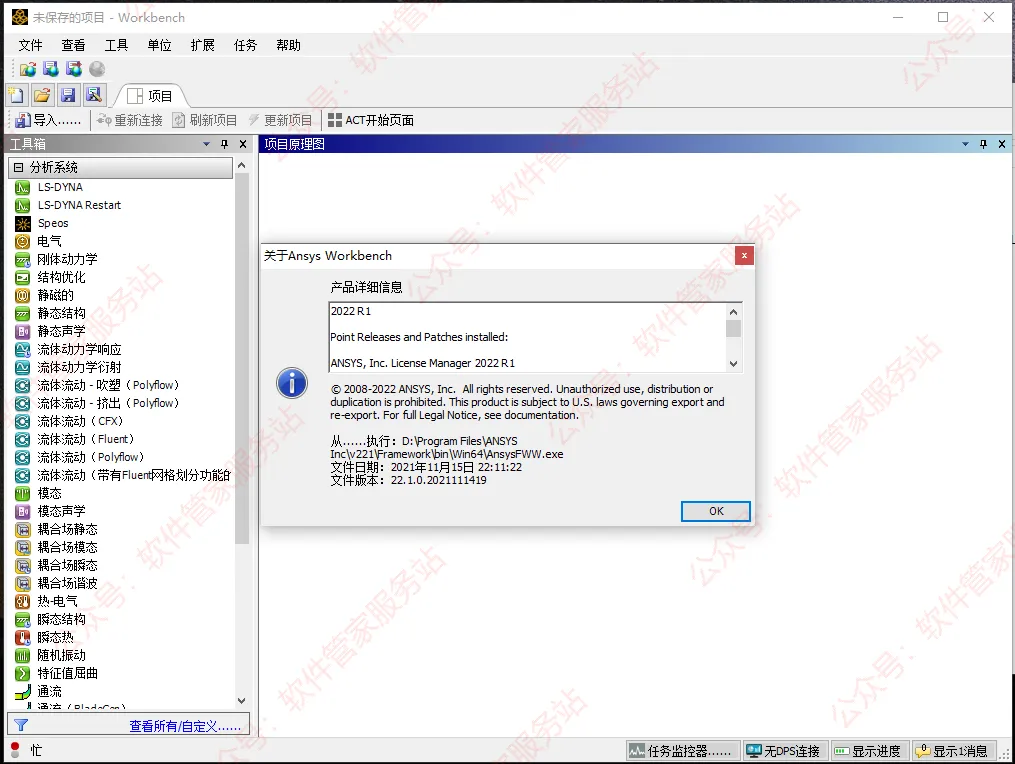Click the Save As icon beside Save
The image size is (1015, 764).
(94, 96)
